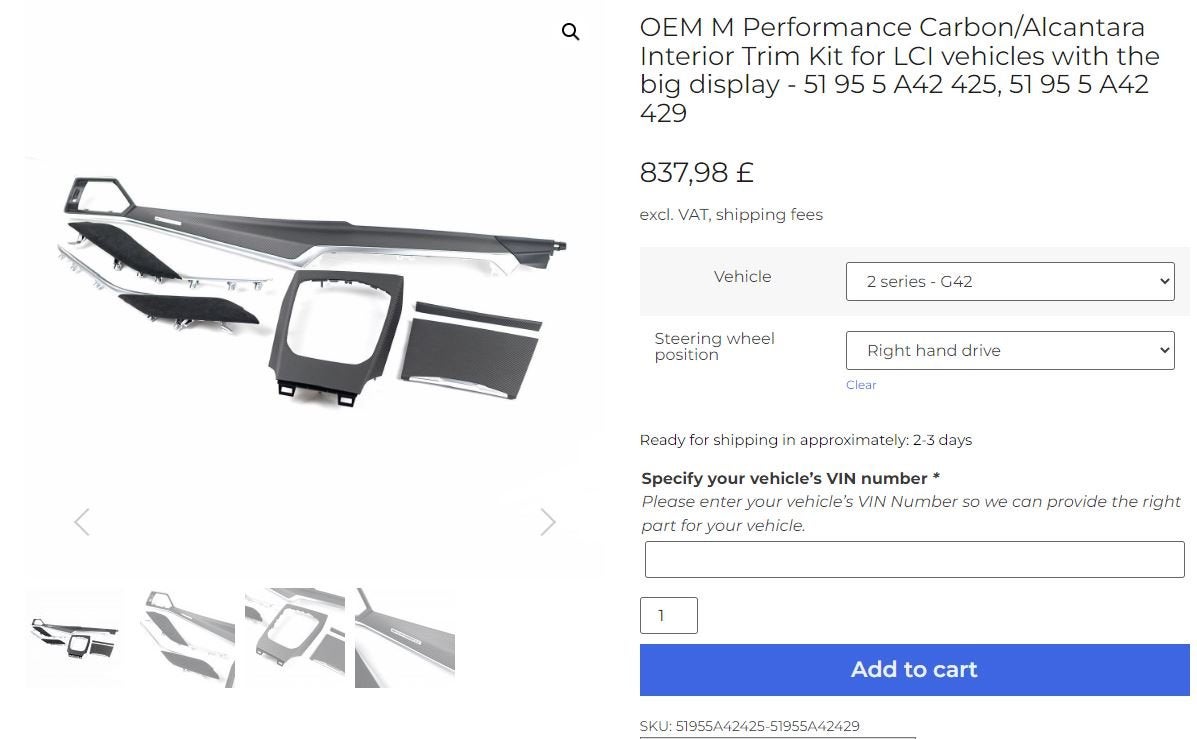
Task: Click the Vehicle dropdown arrow
Action: (x=1164, y=281)
